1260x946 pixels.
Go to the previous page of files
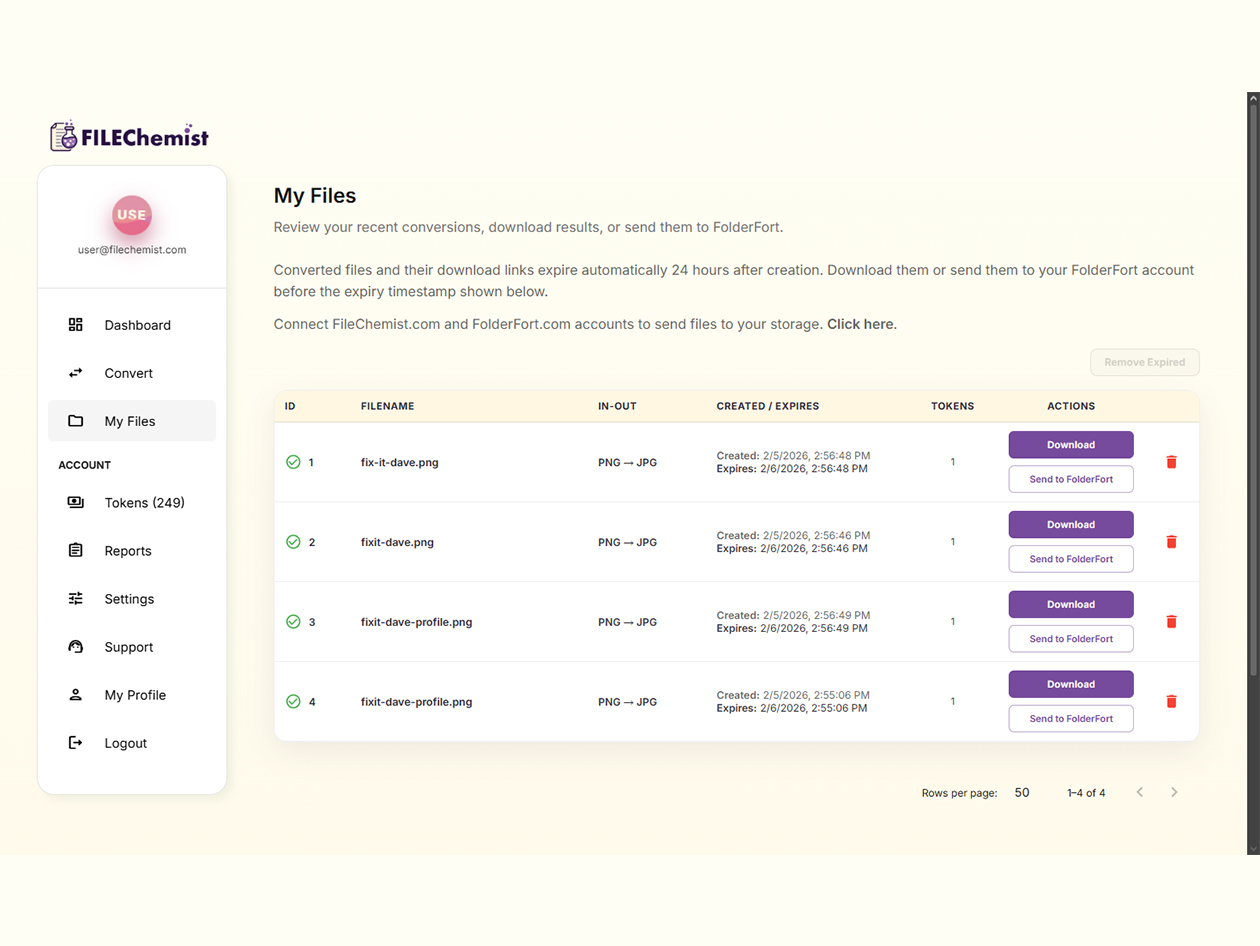tap(1140, 791)
